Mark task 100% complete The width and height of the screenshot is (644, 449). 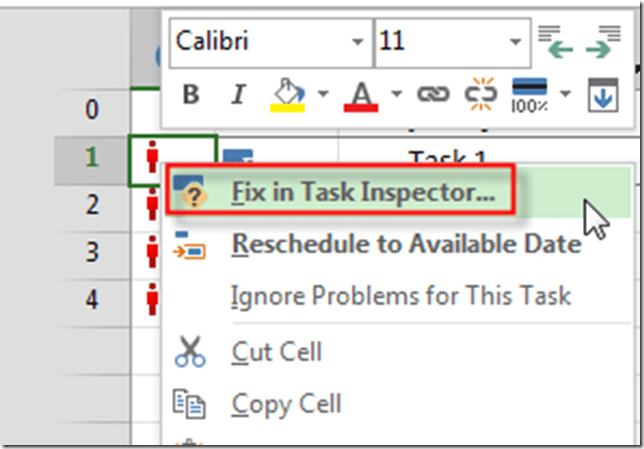530,94
